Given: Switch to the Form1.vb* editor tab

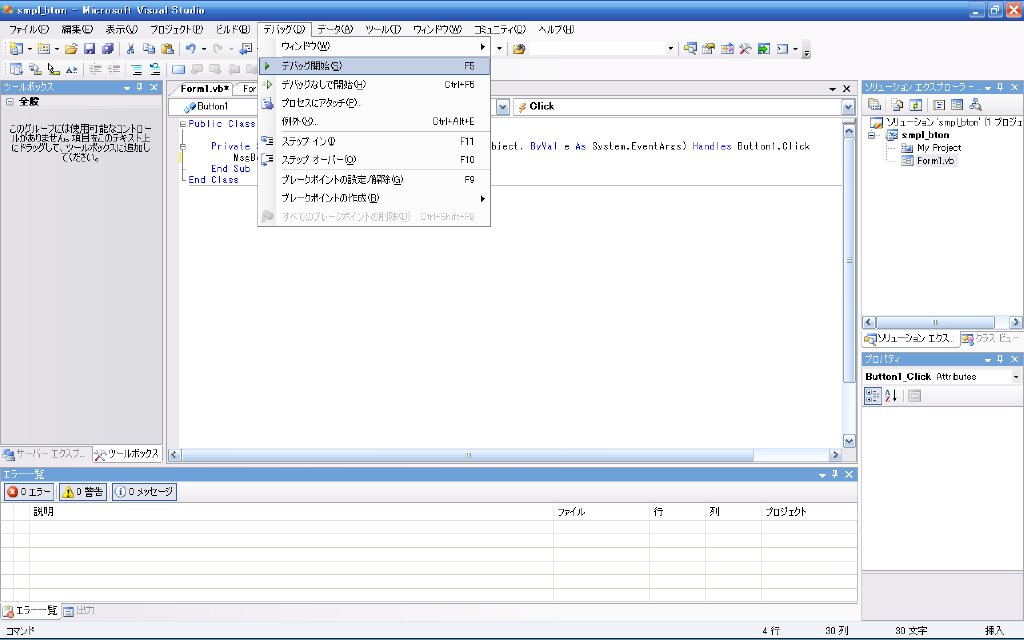Looking at the screenshot, I should click(204, 89).
